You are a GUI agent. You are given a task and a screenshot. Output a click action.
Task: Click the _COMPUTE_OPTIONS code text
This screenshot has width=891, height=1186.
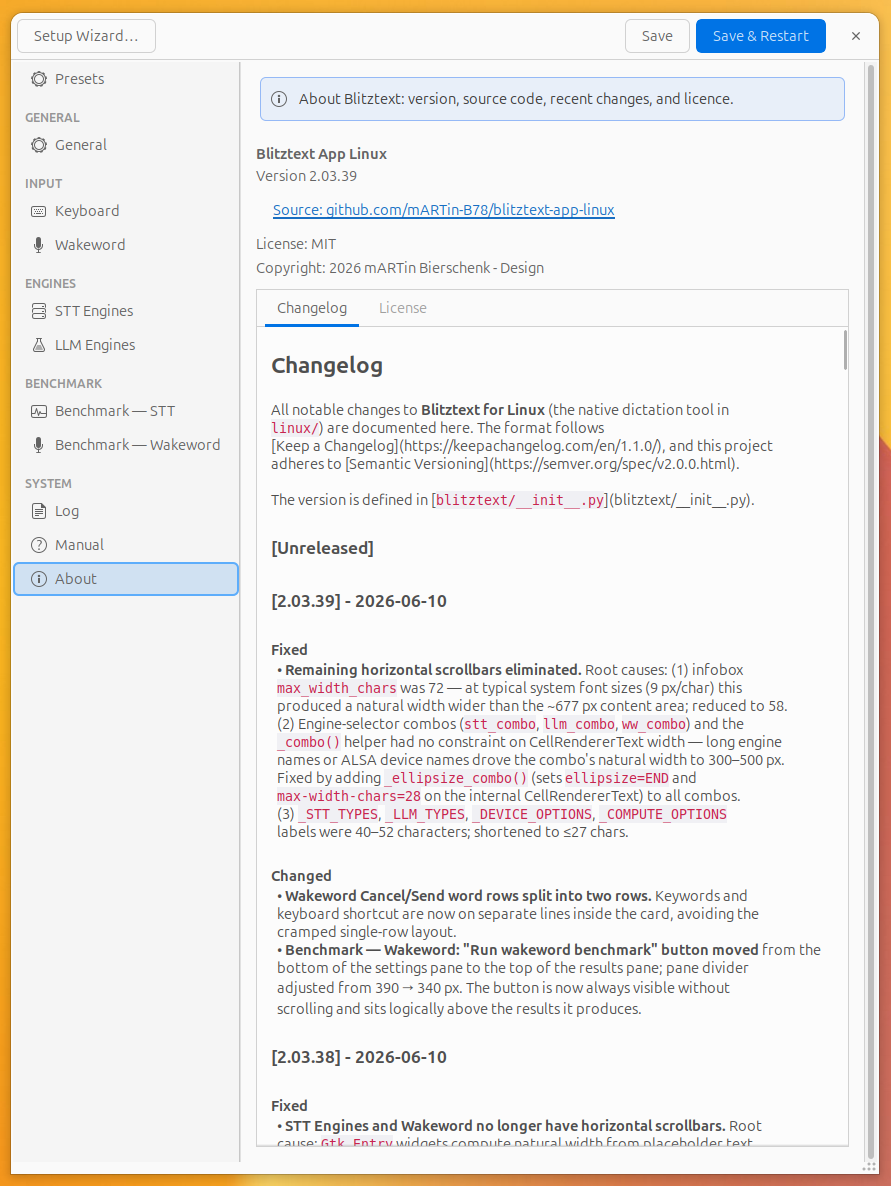663,815
